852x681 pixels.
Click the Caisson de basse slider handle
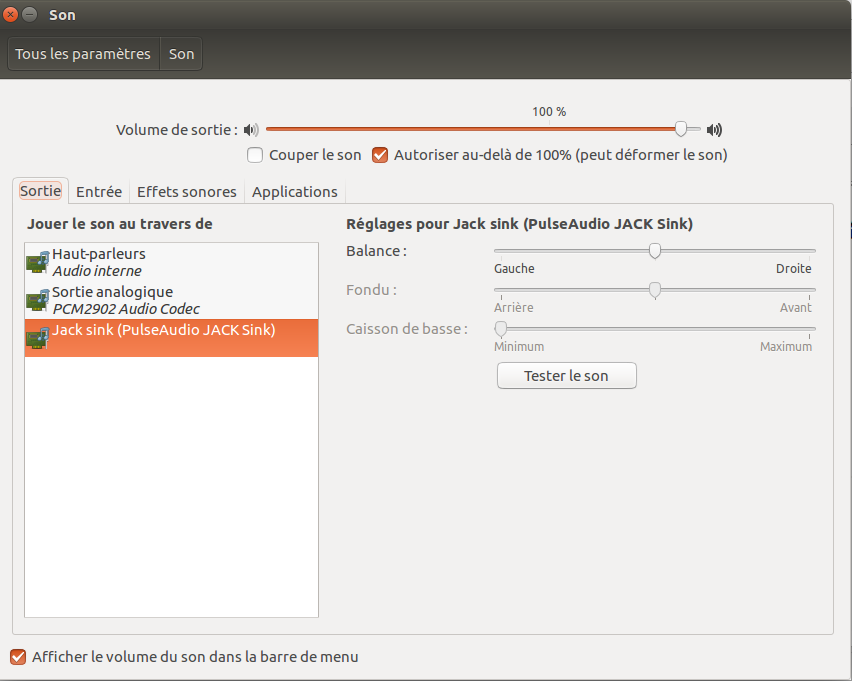coord(500,329)
